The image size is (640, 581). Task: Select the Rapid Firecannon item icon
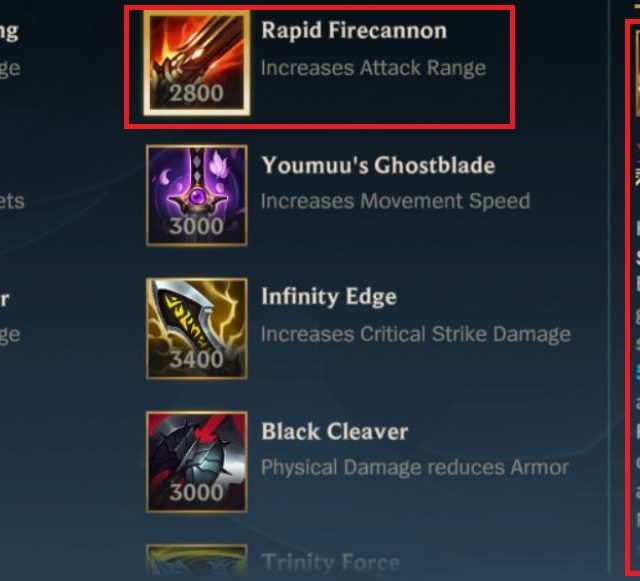click(x=197, y=63)
